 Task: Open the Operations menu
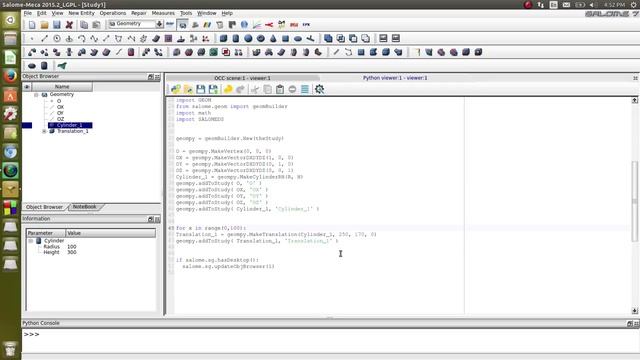click(x=113, y=13)
